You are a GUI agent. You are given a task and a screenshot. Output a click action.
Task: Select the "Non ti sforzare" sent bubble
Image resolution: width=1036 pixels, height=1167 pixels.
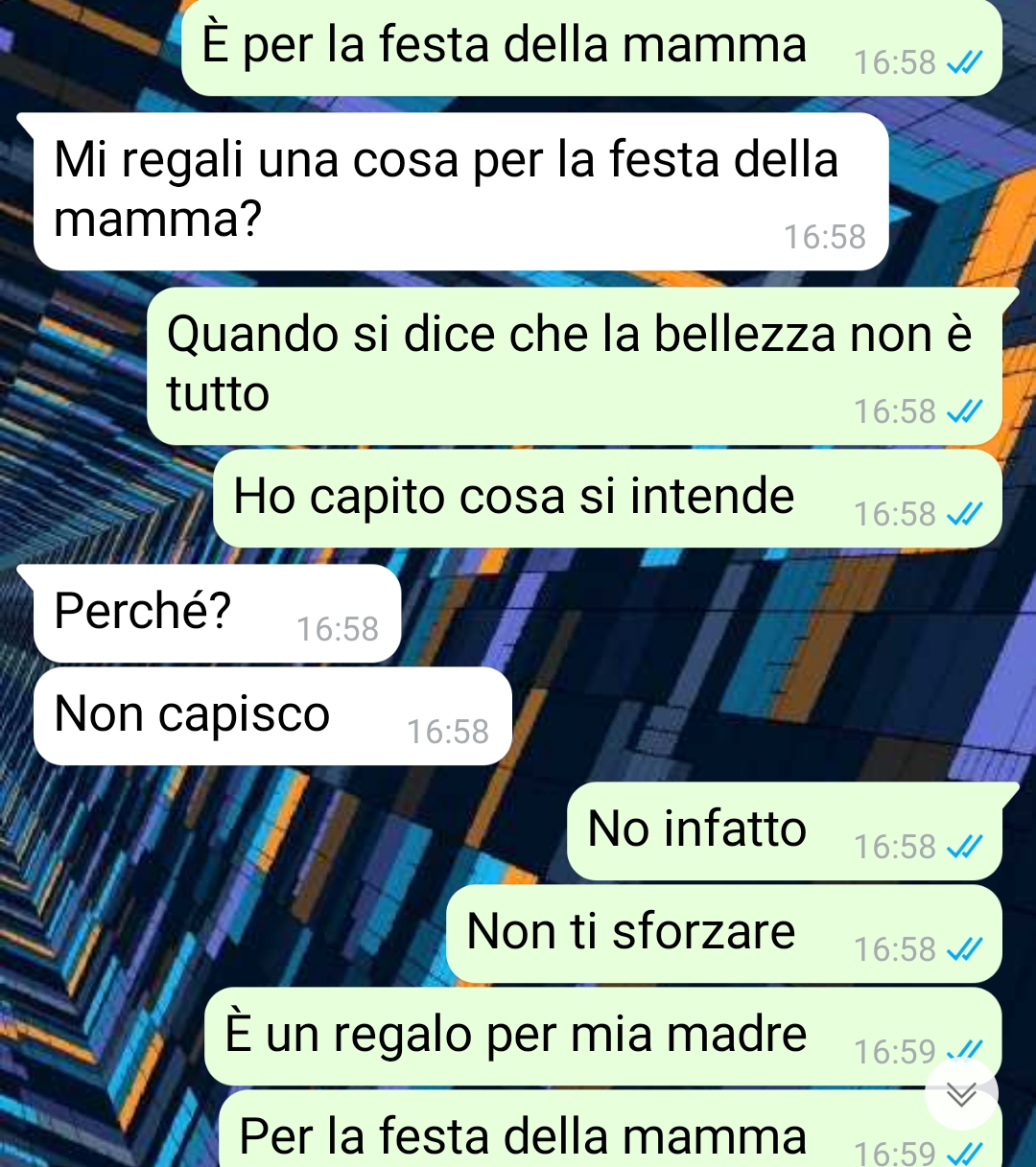click(724, 934)
